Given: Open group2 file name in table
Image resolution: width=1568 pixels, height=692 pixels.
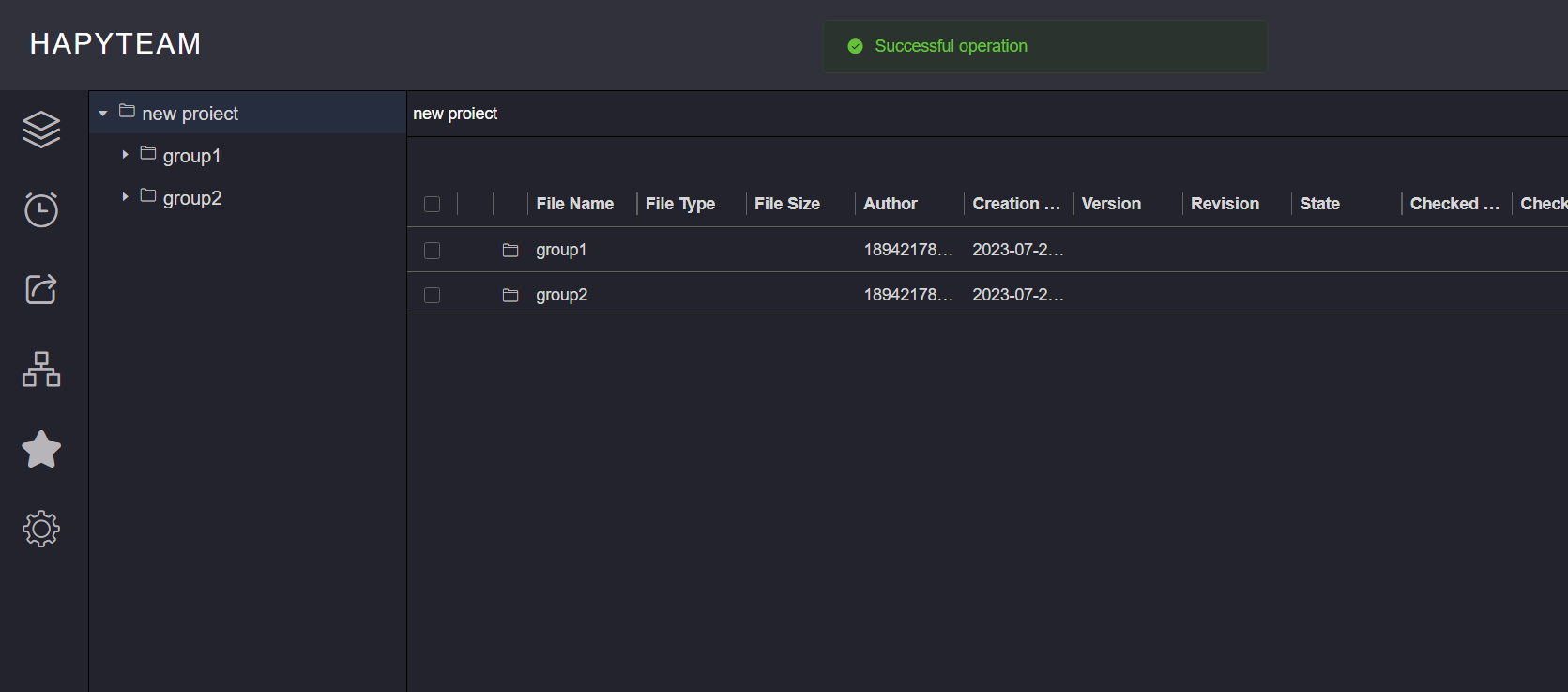Looking at the screenshot, I should [x=561, y=295].
